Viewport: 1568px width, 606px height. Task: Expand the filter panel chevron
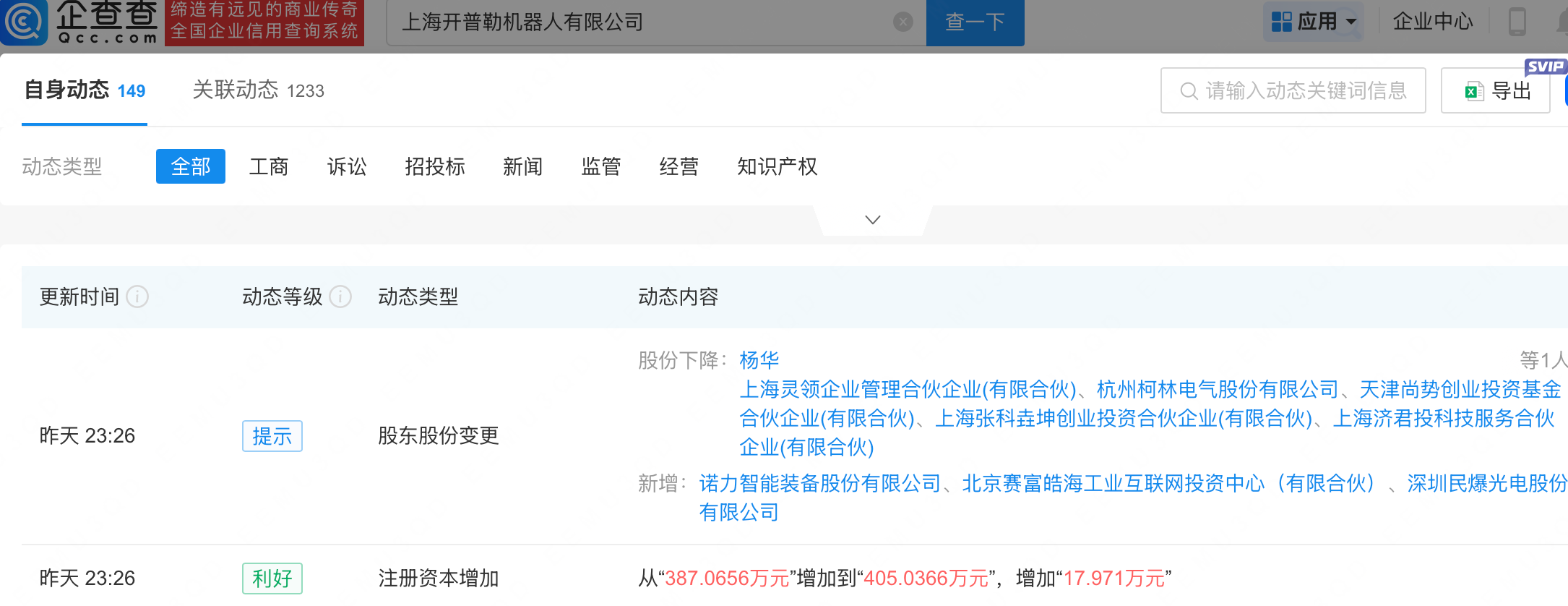coord(872,220)
